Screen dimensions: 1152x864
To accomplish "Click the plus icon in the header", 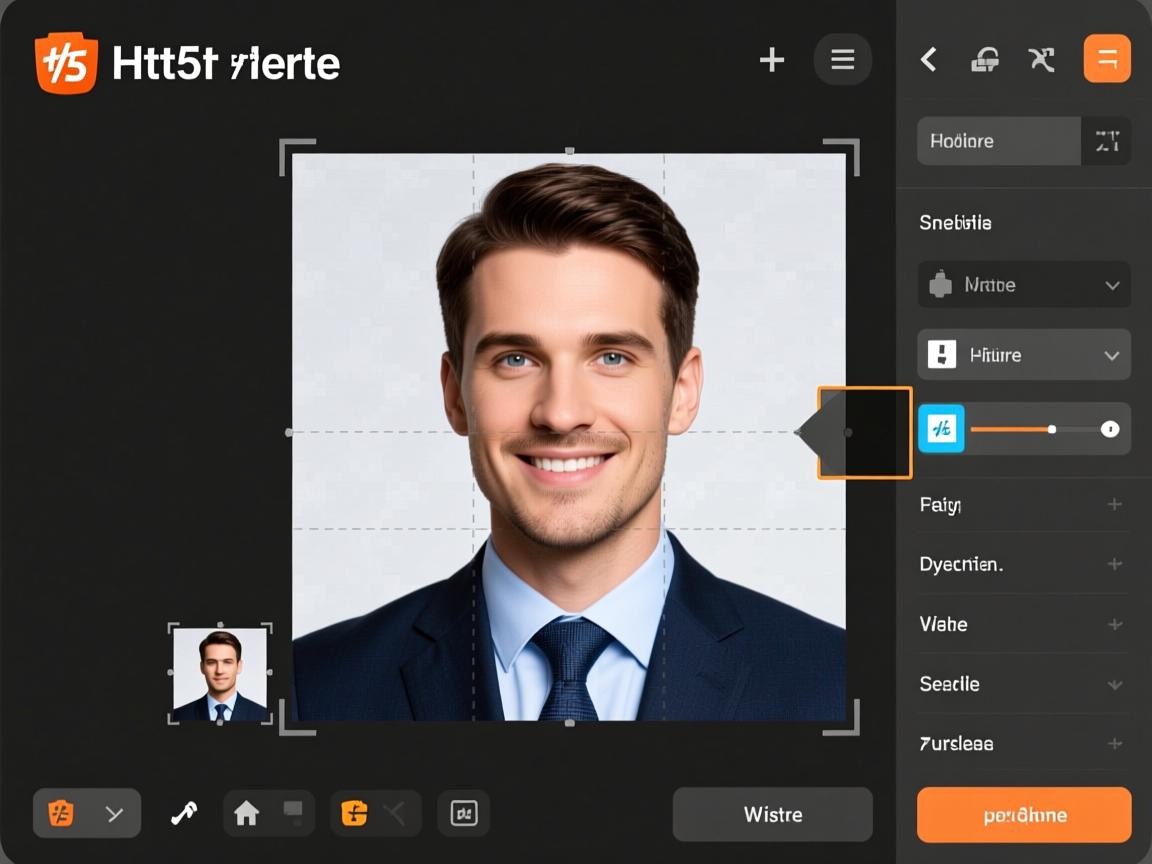I will click(x=771, y=60).
